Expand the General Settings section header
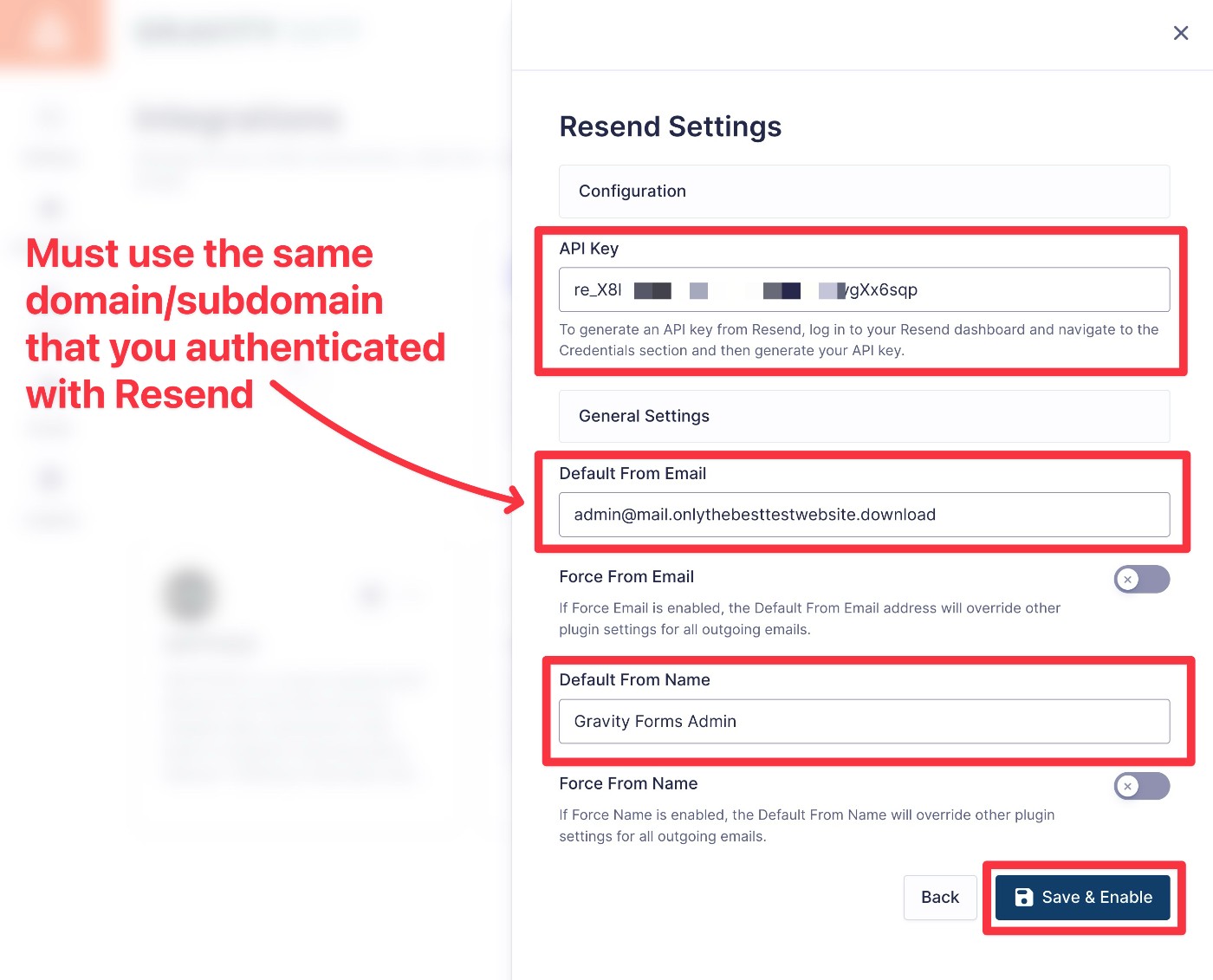1213x980 pixels. point(864,416)
